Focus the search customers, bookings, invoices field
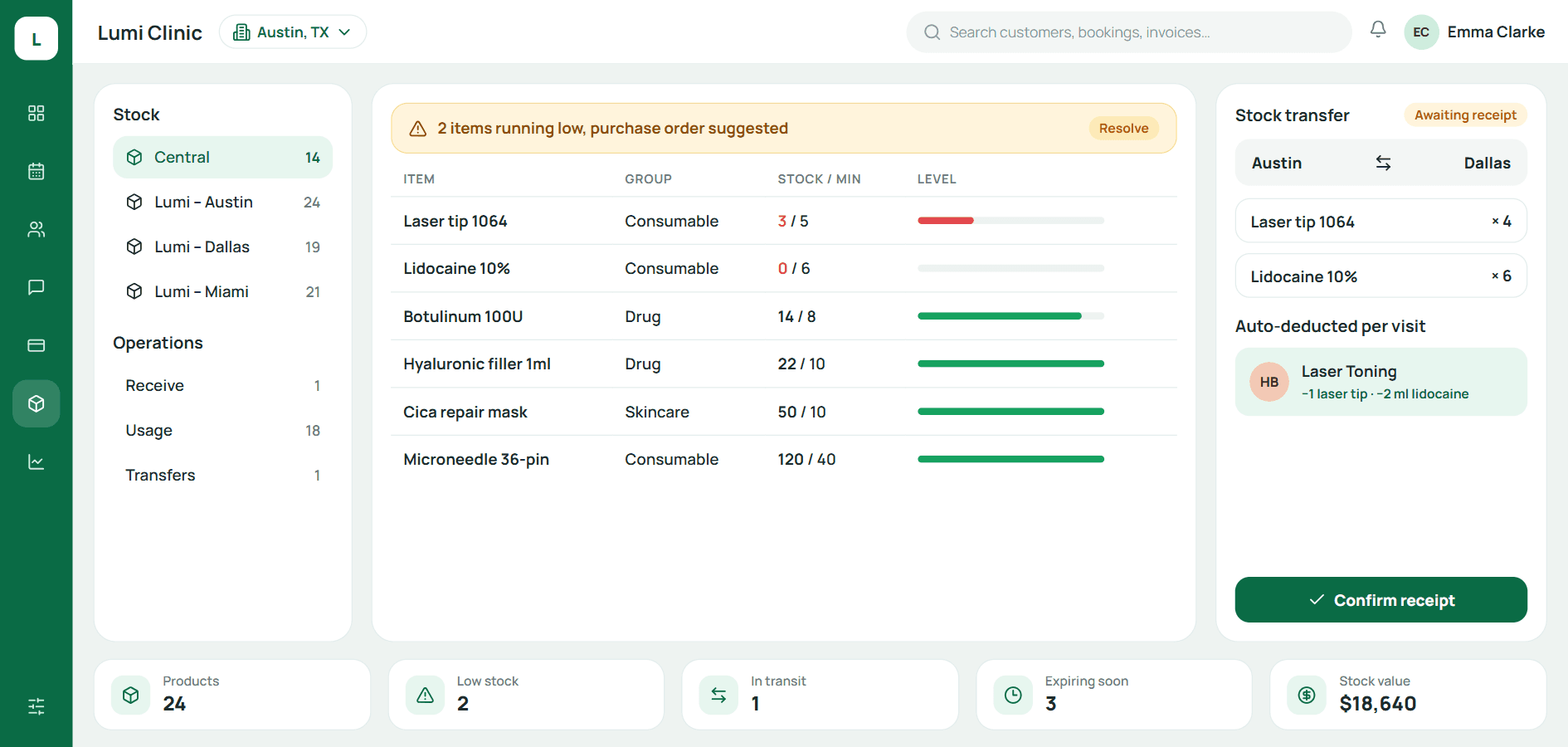 point(1129,32)
